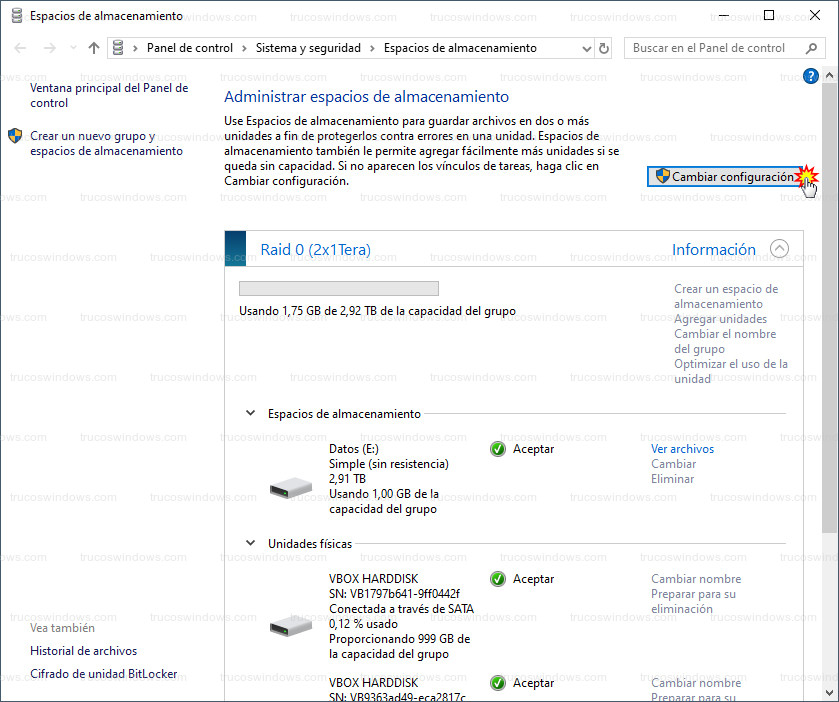The image size is (839, 702).
Task: Open the Ver archivos link
Action: point(682,449)
